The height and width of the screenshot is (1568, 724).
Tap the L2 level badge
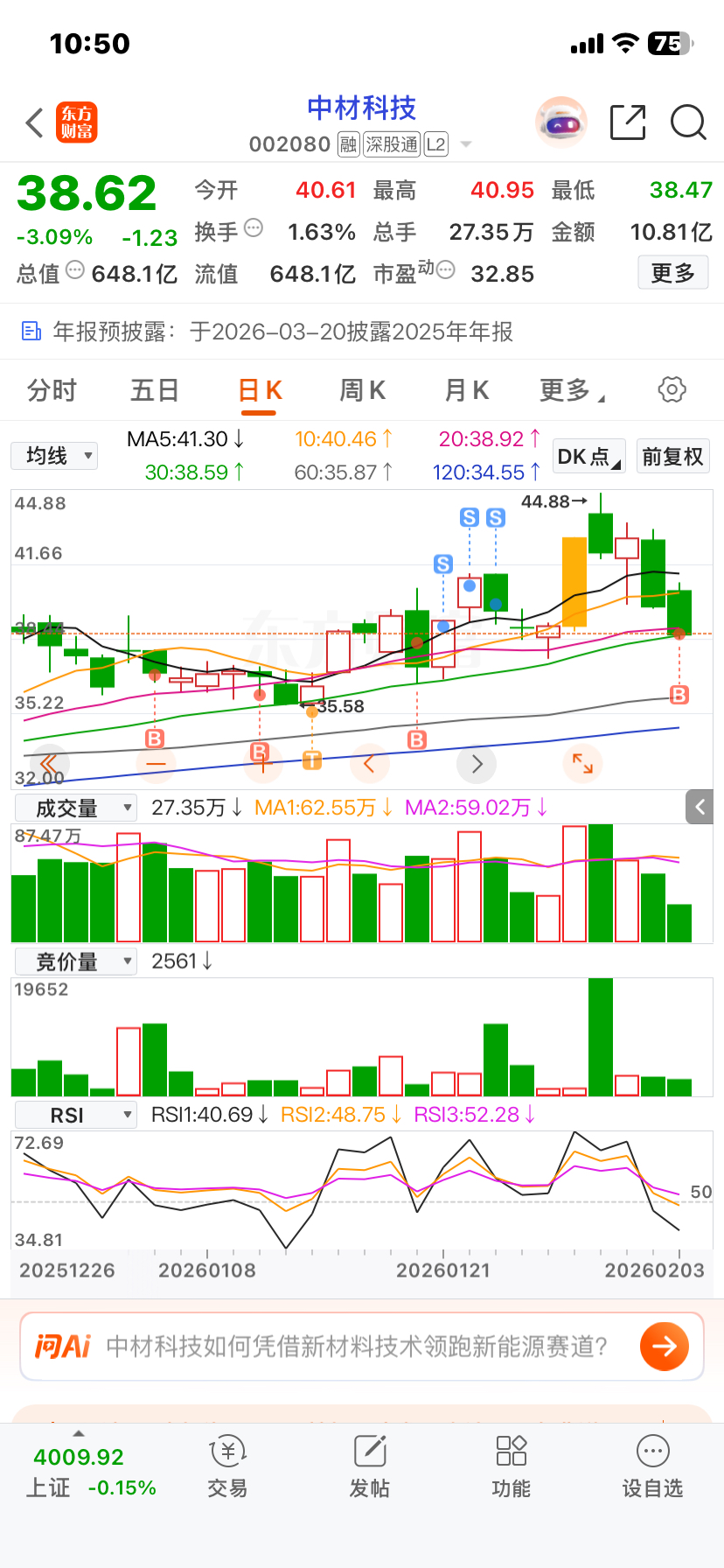coord(436,144)
